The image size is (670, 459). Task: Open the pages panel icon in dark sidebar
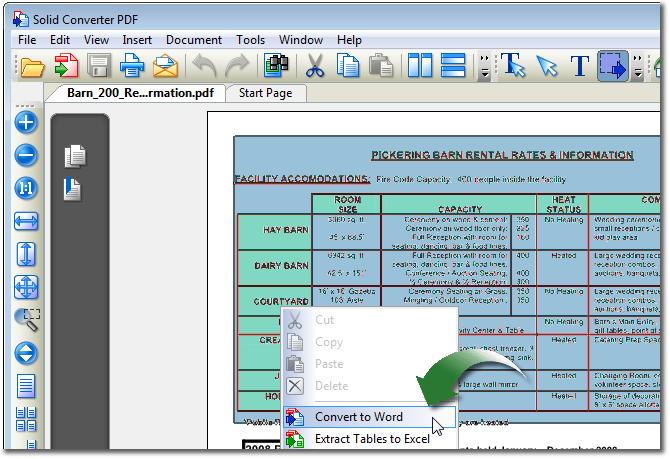(x=75, y=155)
